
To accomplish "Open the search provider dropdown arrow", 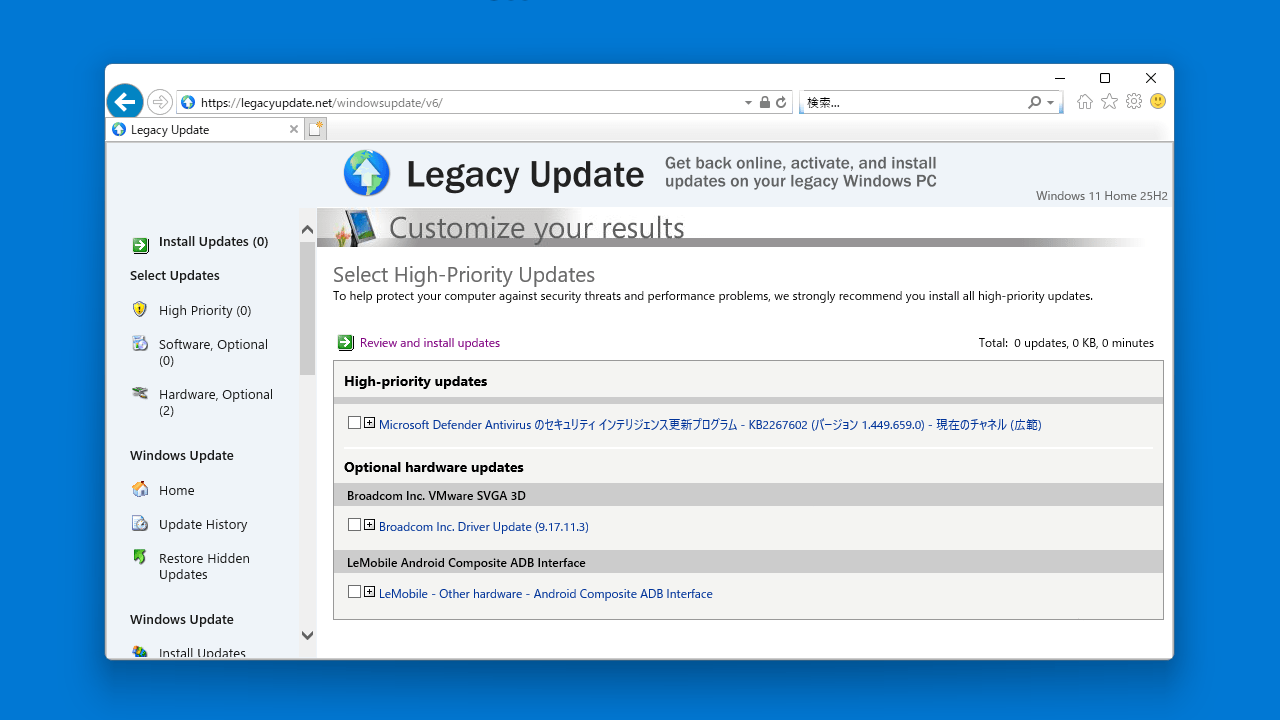I will 1050,103.
